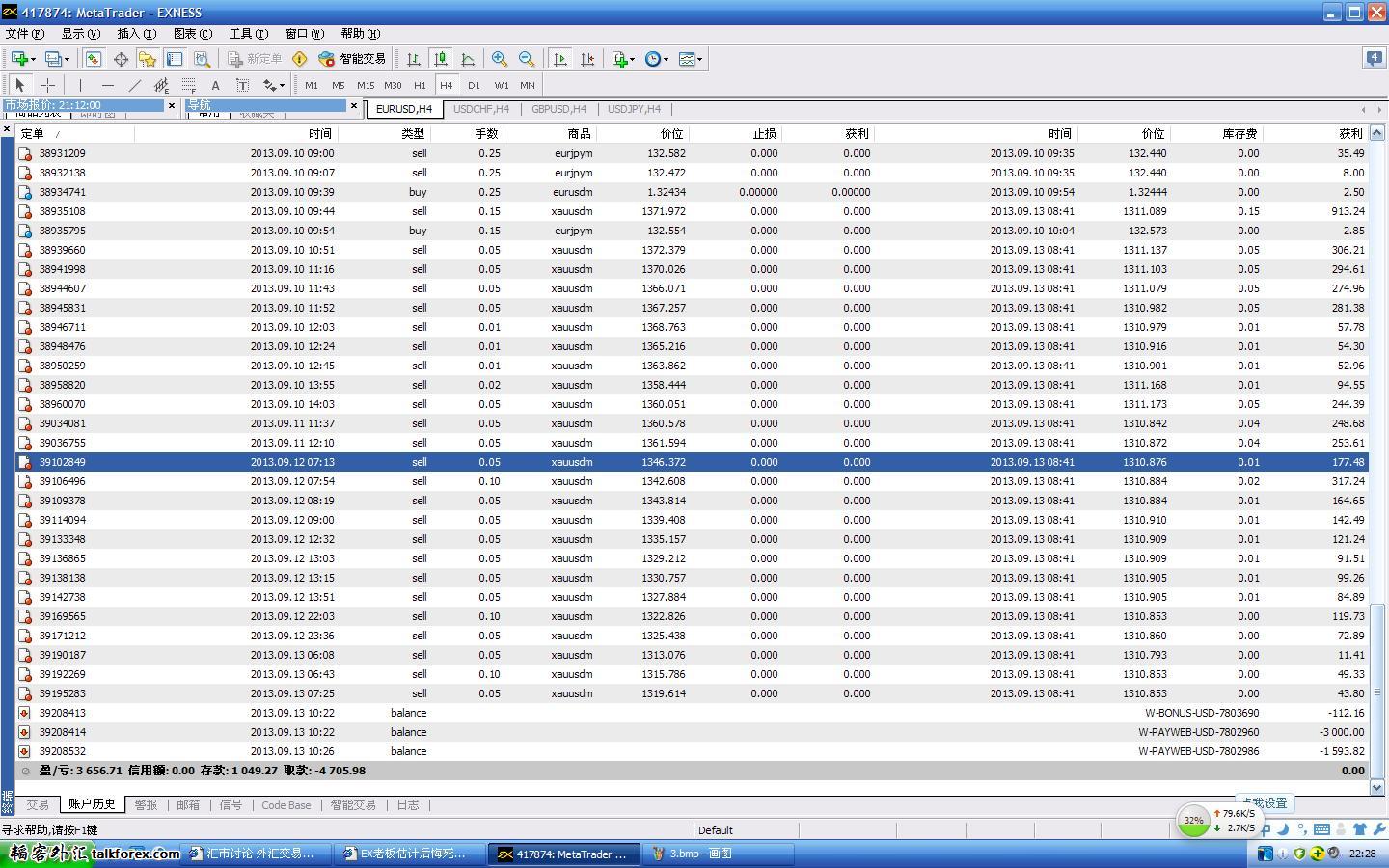Toggle the Terminal panel icon

pyautogui.click(x=175, y=59)
